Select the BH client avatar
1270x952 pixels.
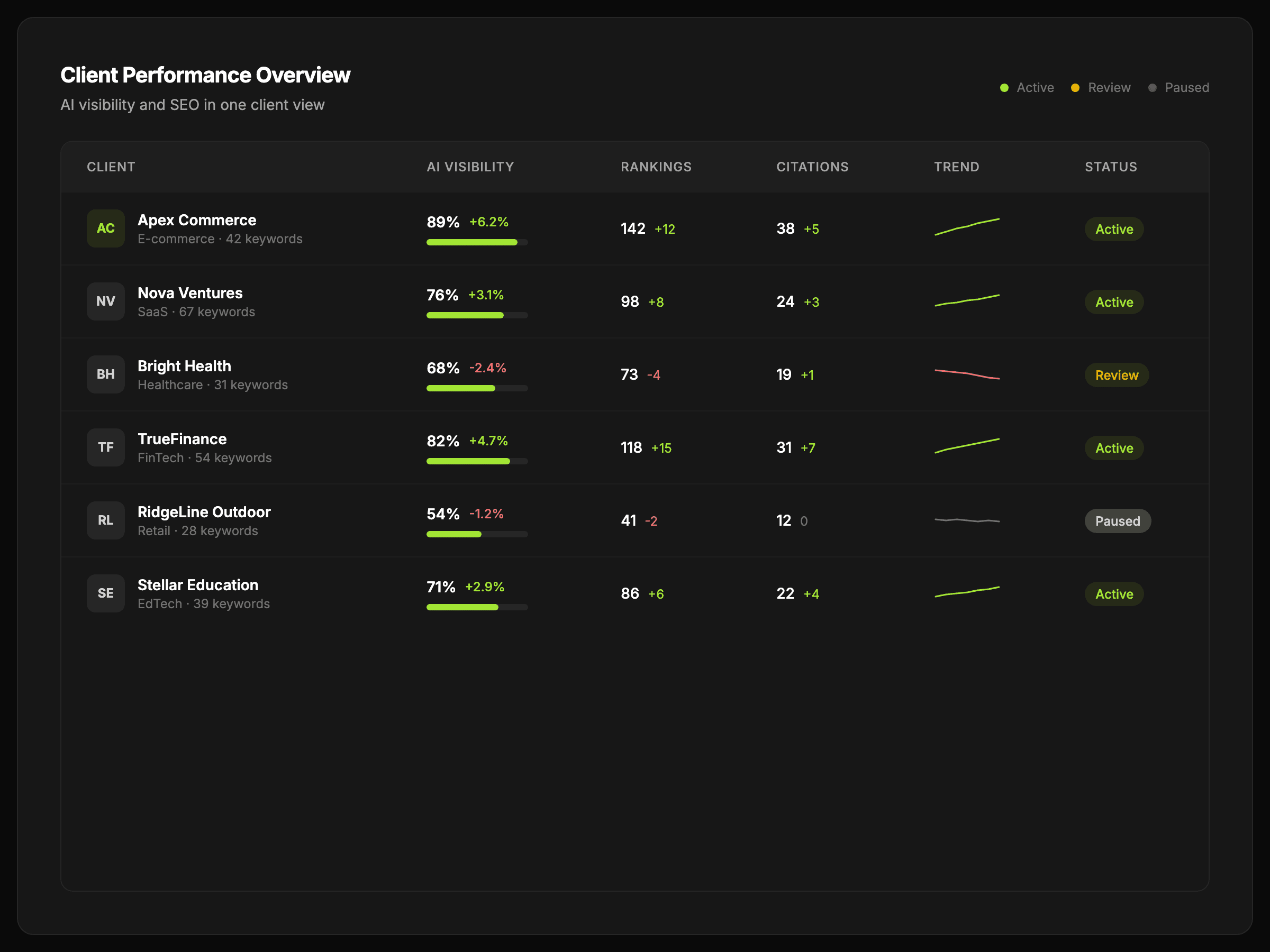point(106,374)
